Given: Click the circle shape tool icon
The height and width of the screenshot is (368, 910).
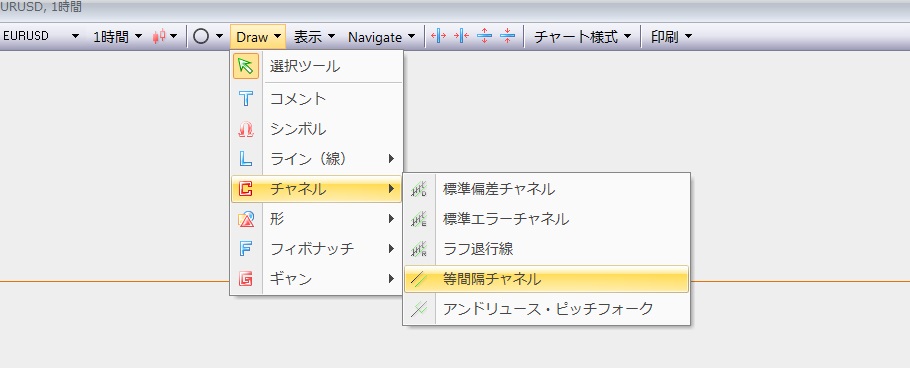Looking at the screenshot, I should coord(201,37).
